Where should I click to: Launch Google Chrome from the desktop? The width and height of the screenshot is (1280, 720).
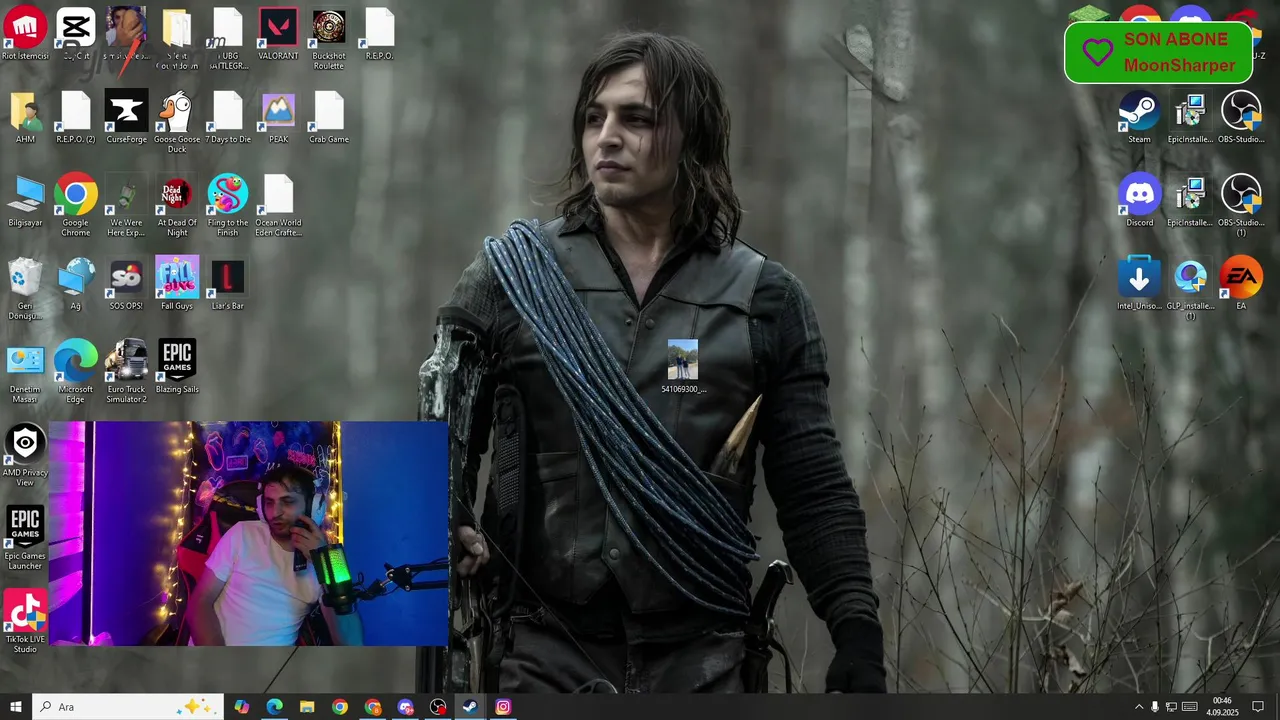pos(76,194)
